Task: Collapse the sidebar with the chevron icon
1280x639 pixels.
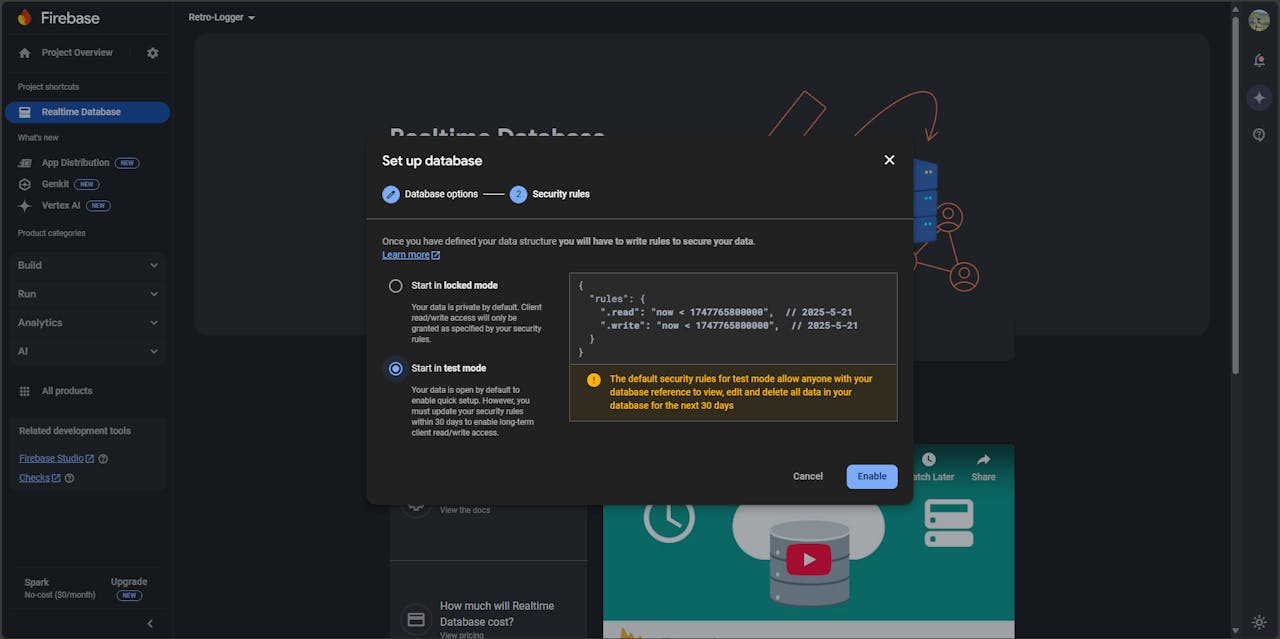Action: 150,624
